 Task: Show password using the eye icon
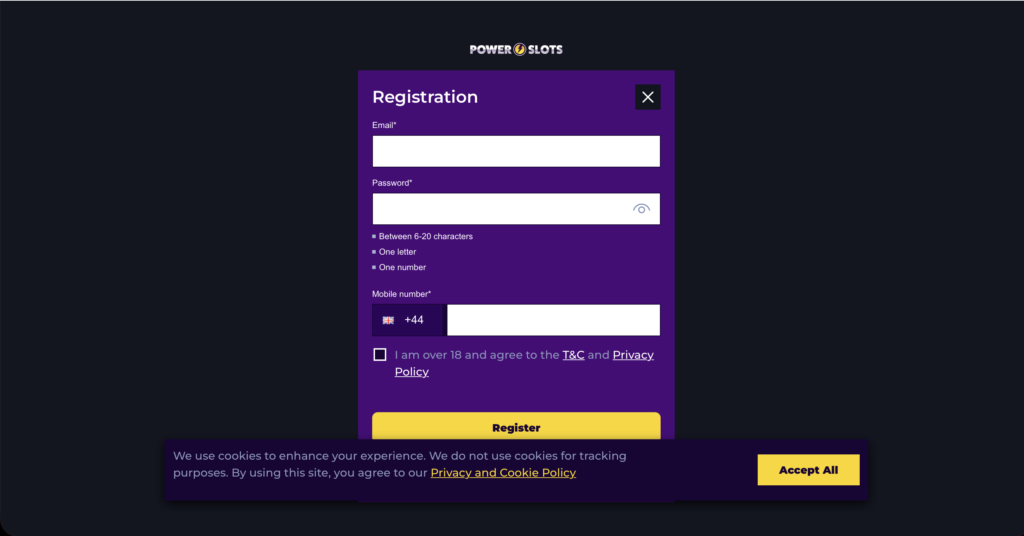(x=641, y=209)
